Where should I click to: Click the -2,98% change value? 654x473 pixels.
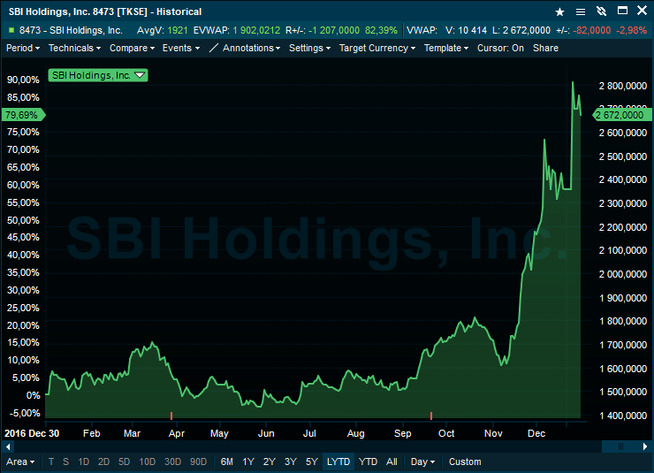[x=631, y=30]
